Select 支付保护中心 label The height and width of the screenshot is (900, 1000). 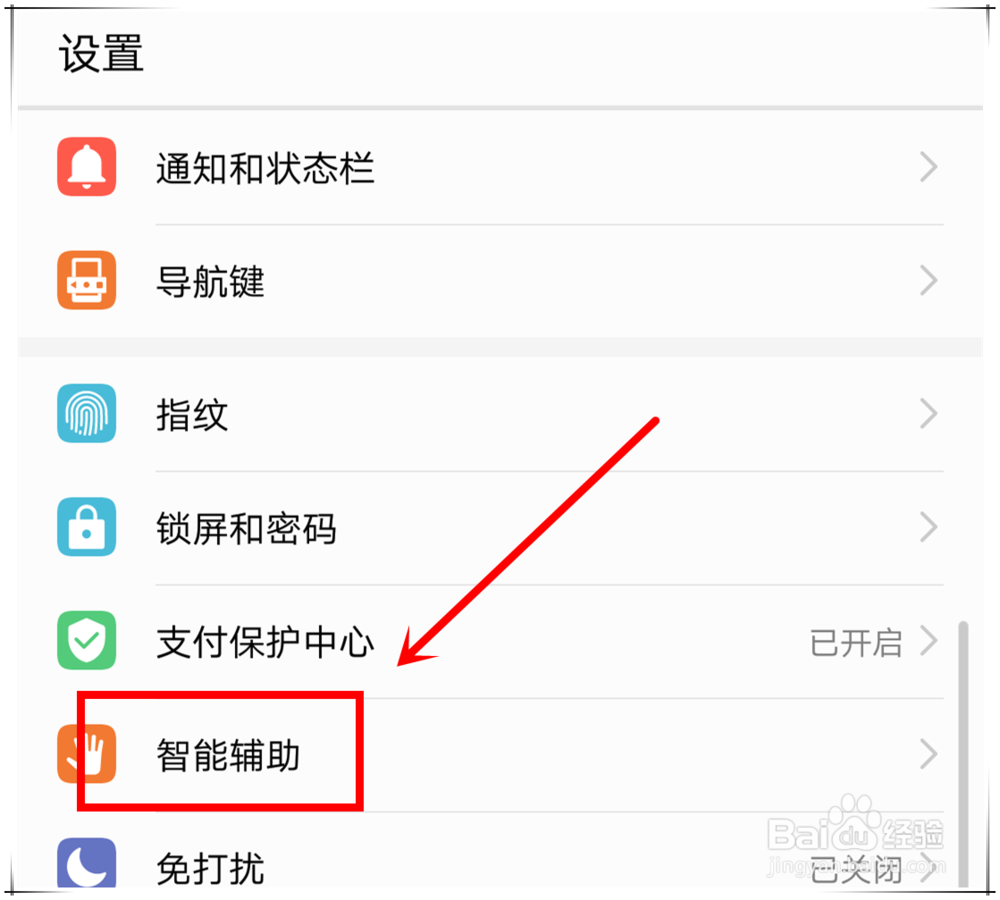(265, 642)
